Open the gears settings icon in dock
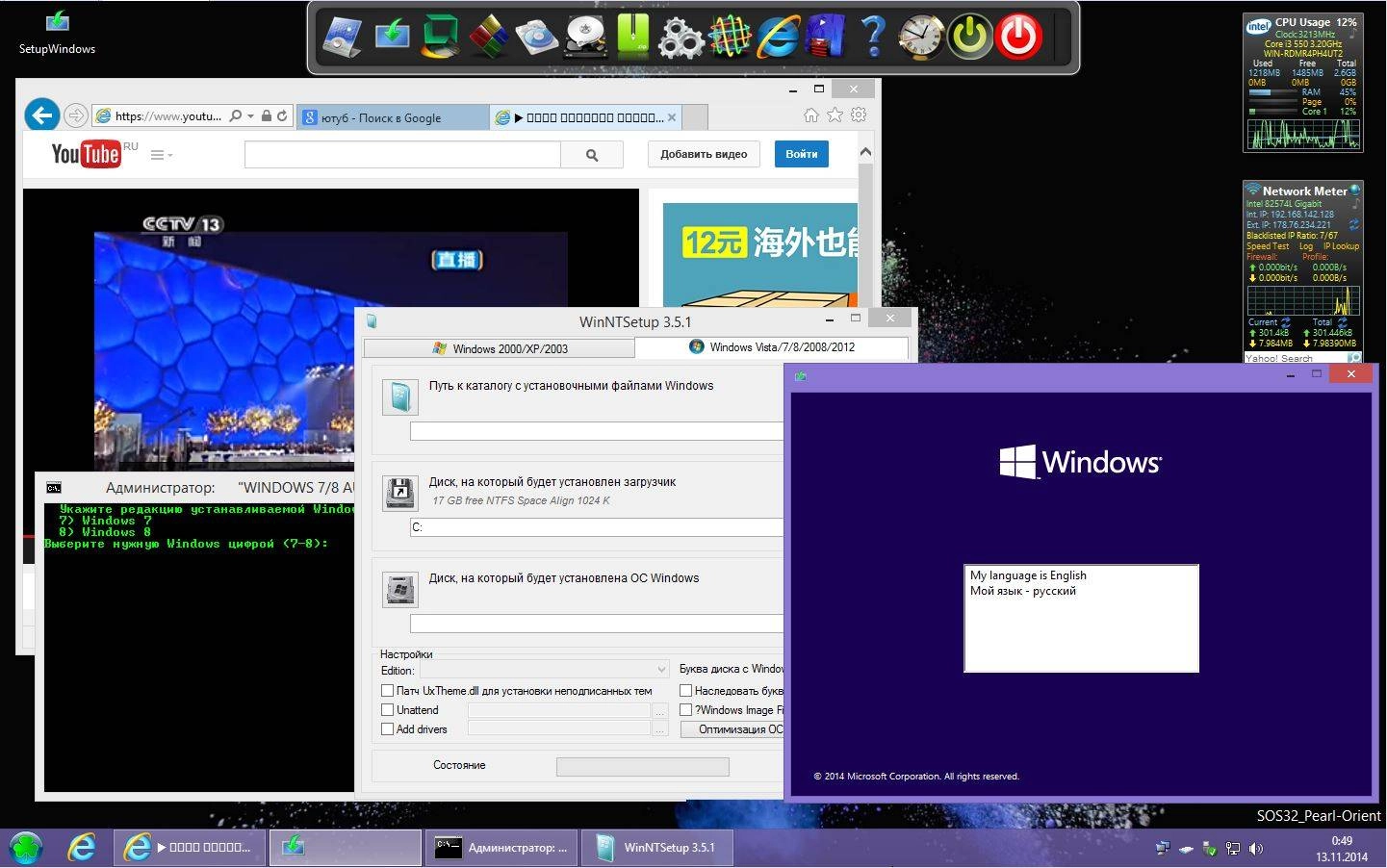Viewport: 1387px width, 868px height. [x=681, y=37]
